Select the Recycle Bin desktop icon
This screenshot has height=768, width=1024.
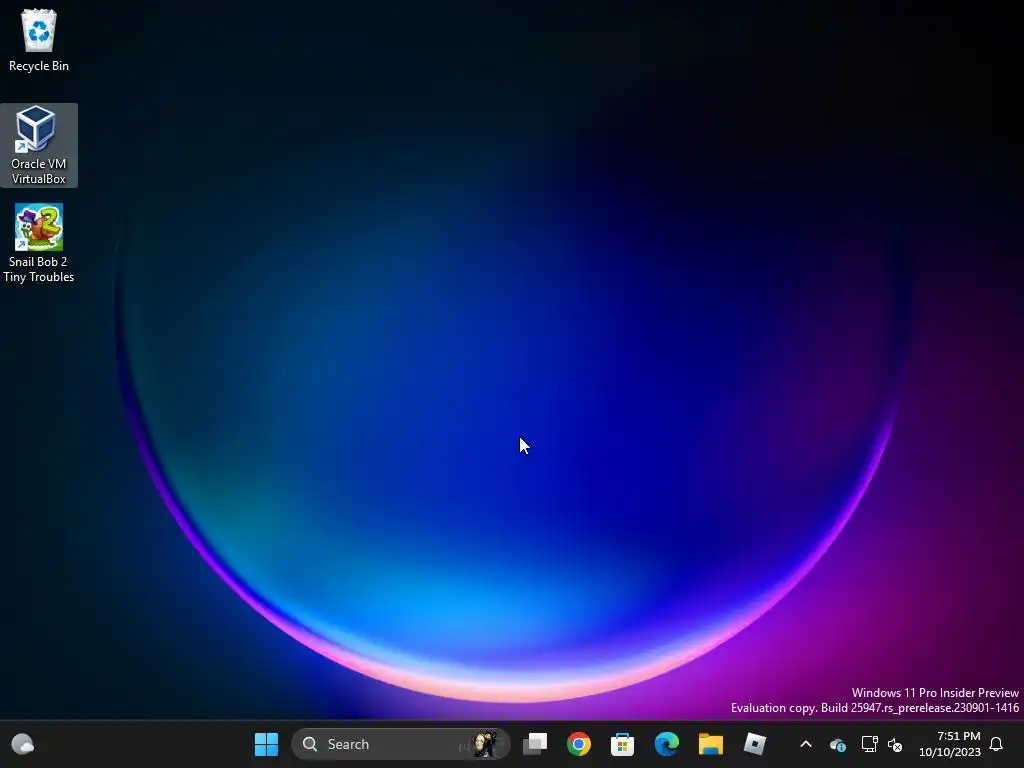tap(39, 40)
